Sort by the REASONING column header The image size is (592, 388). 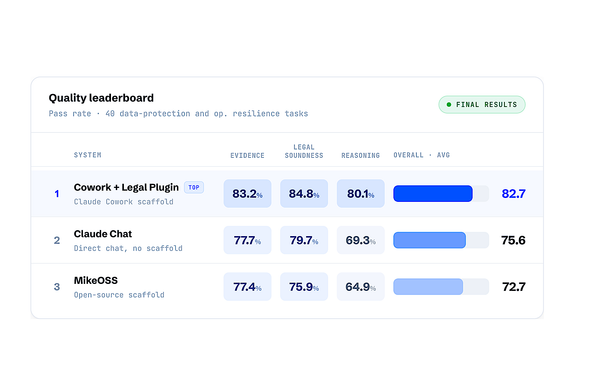[x=361, y=156]
